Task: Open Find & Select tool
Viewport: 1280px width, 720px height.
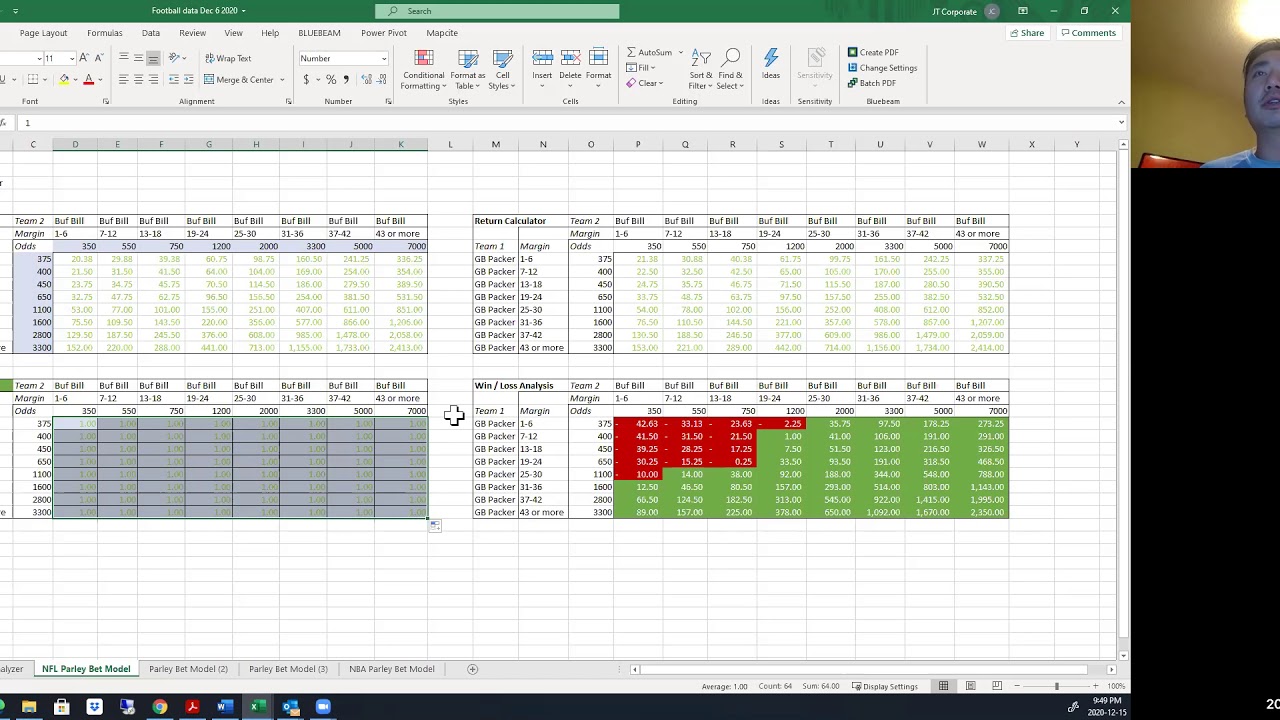Action: tap(731, 69)
